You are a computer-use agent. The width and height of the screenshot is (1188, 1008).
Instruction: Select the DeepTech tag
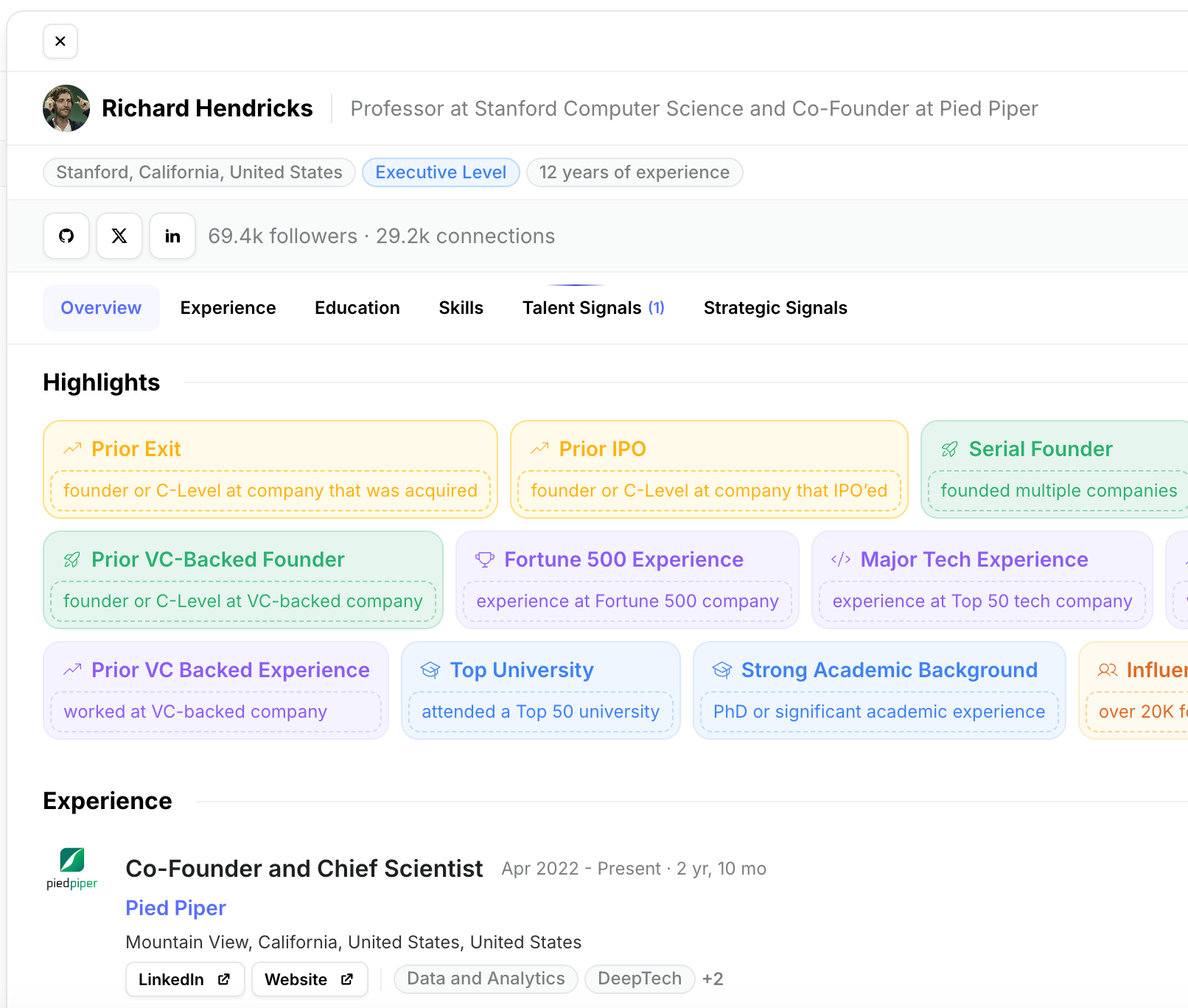[x=639, y=979]
